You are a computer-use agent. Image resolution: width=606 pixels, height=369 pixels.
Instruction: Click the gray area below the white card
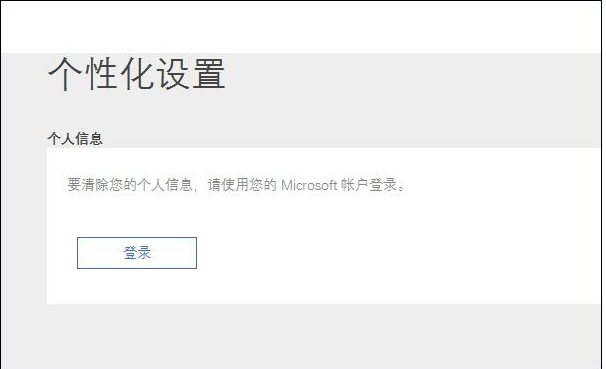pos(301,336)
